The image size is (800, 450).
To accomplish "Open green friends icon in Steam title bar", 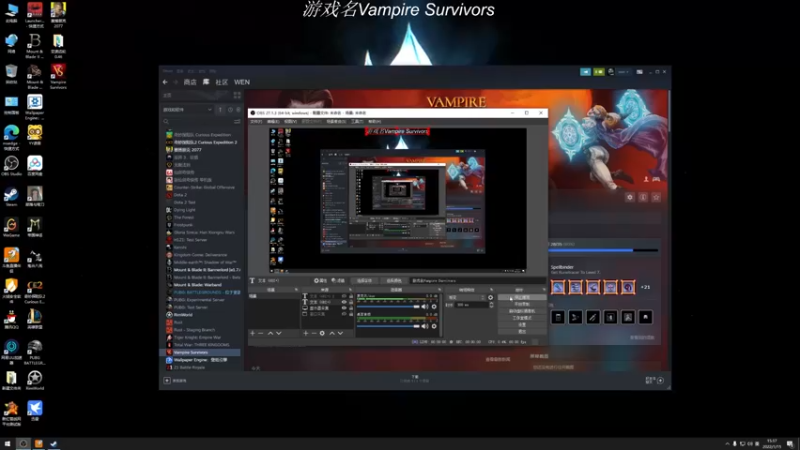I will click(x=598, y=72).
